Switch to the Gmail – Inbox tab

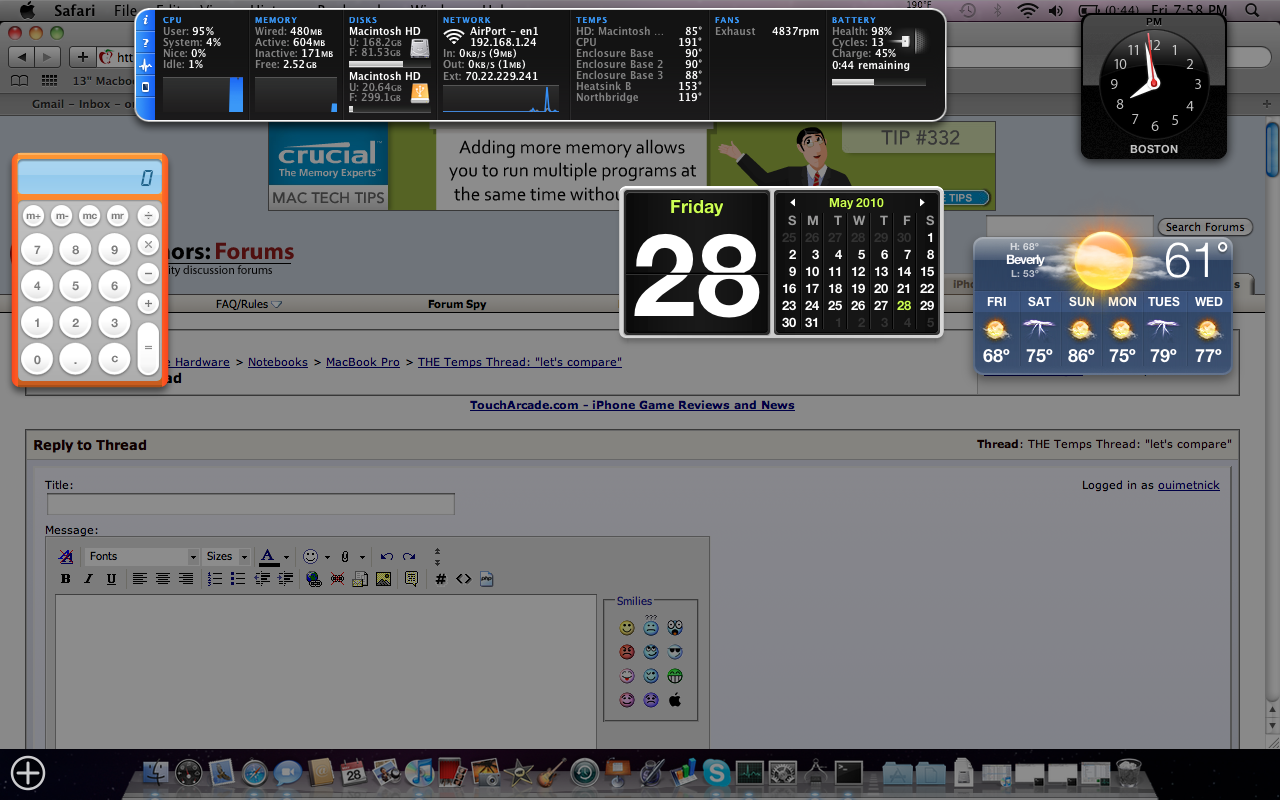point(85,104)
